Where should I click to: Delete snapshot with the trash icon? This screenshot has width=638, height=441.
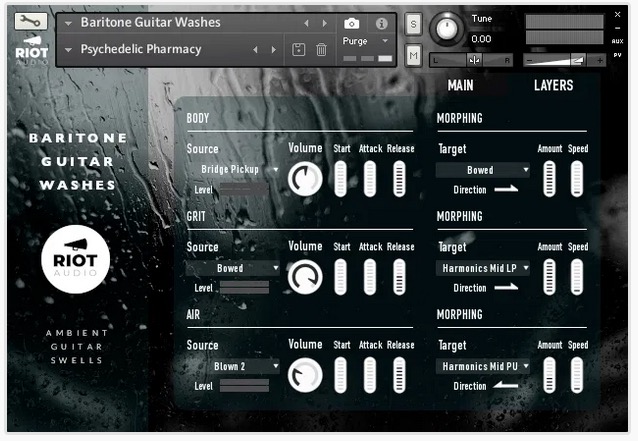(321, 50)
